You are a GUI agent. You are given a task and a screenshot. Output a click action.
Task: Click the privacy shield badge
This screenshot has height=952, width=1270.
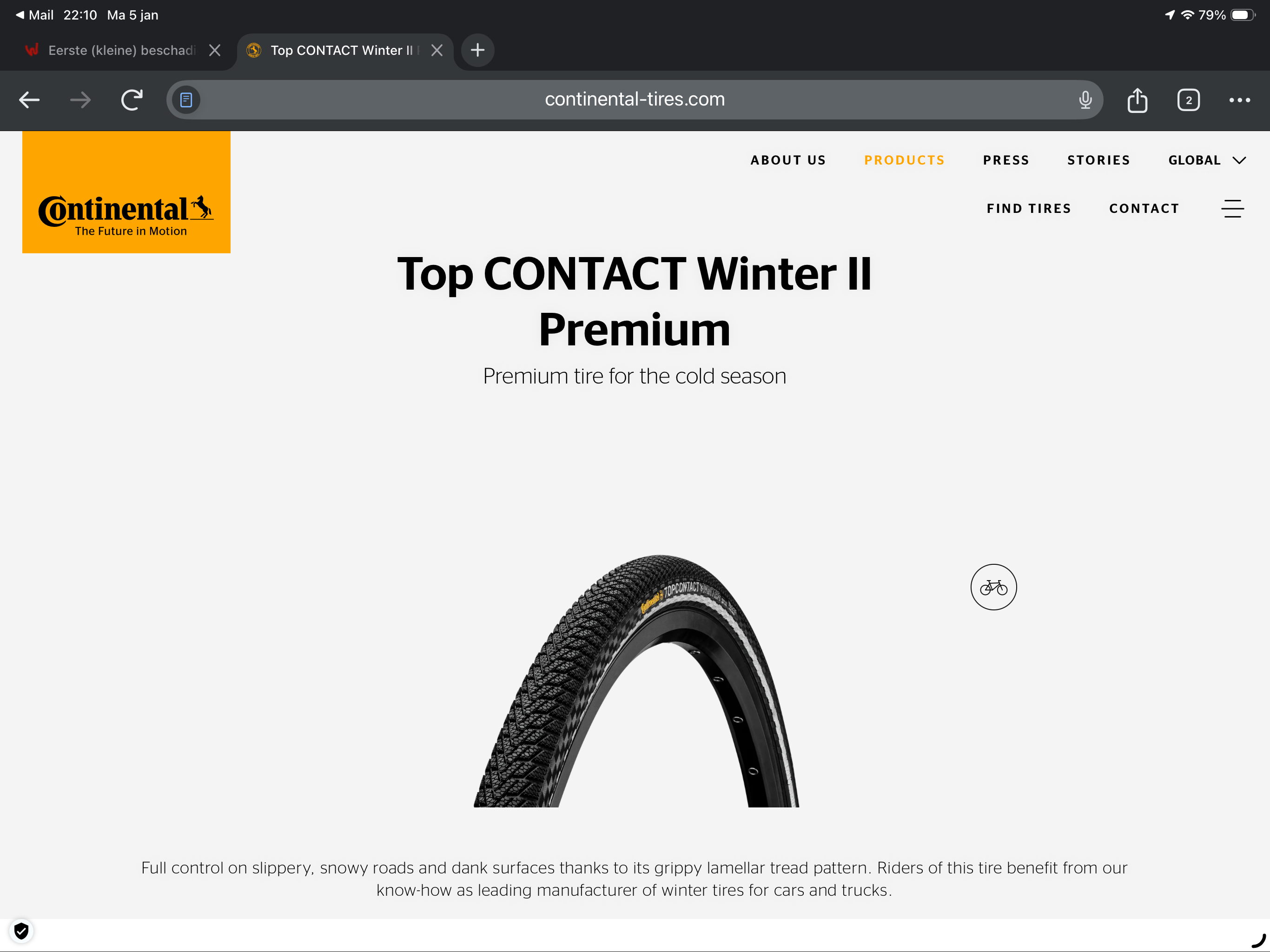(x=21, y=930)
